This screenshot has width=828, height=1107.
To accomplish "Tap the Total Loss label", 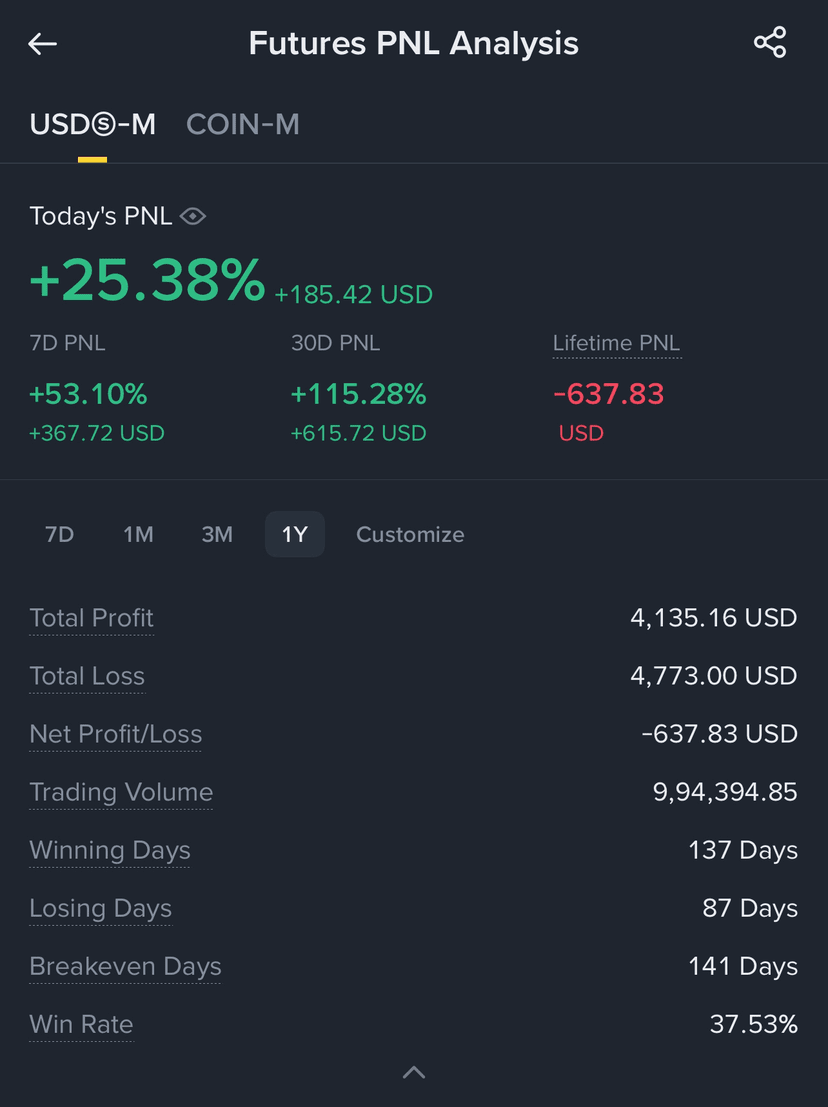I will tap(87, 676).
